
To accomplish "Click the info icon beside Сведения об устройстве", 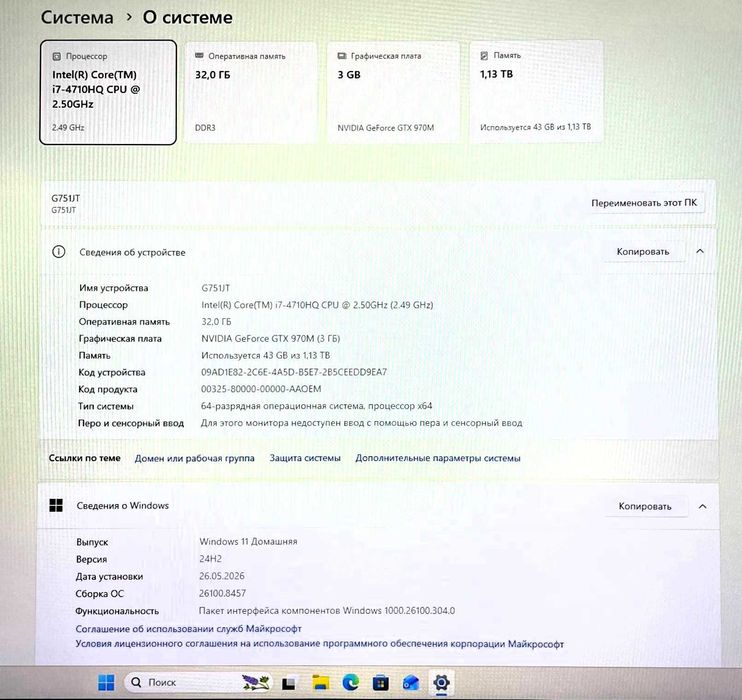I will (x=58, y=252).
